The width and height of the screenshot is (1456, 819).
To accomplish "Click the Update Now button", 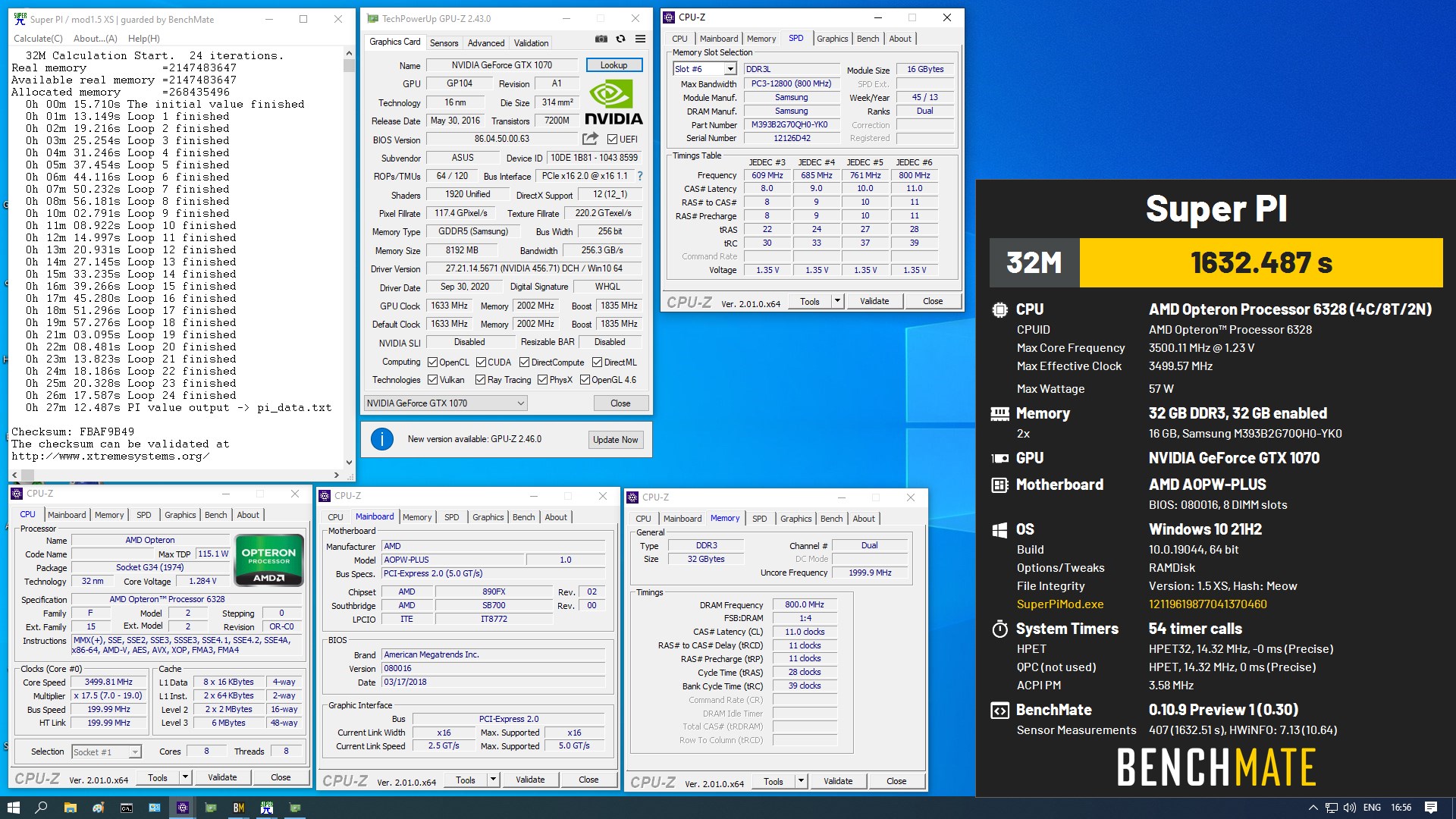I will (x=615, y=440).
